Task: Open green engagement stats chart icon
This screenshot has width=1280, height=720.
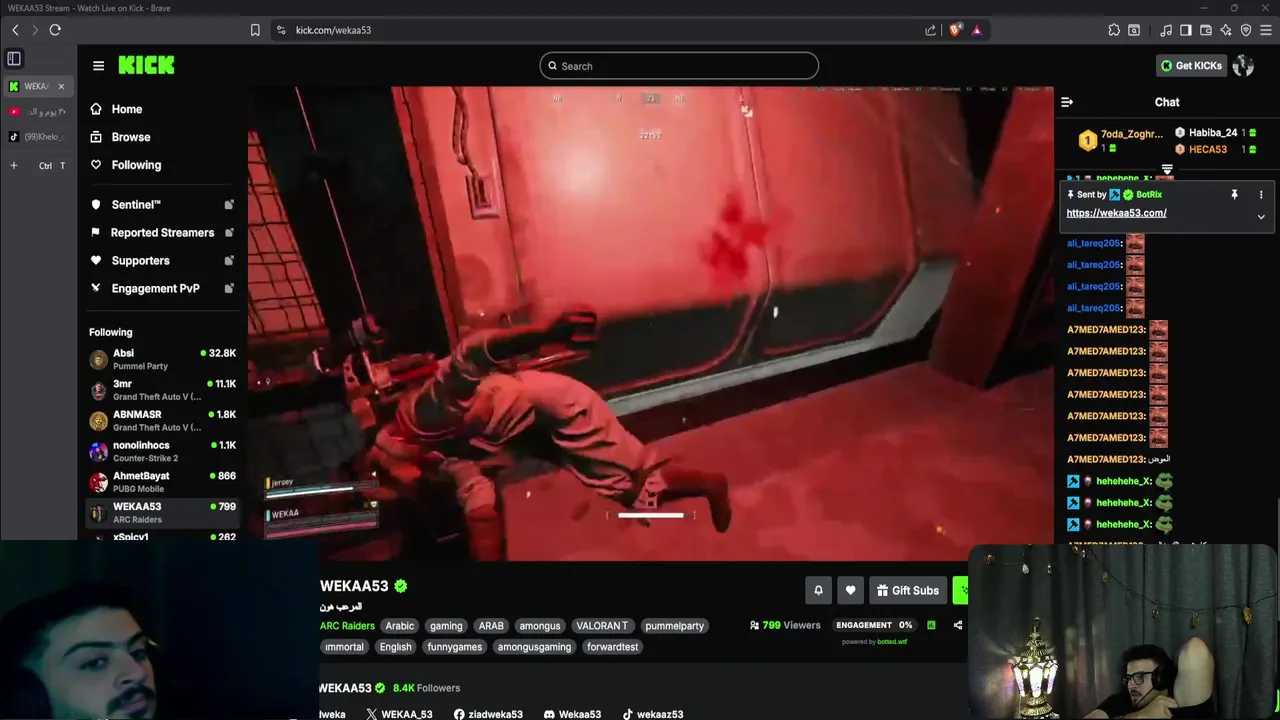Action: pos(931,625)
